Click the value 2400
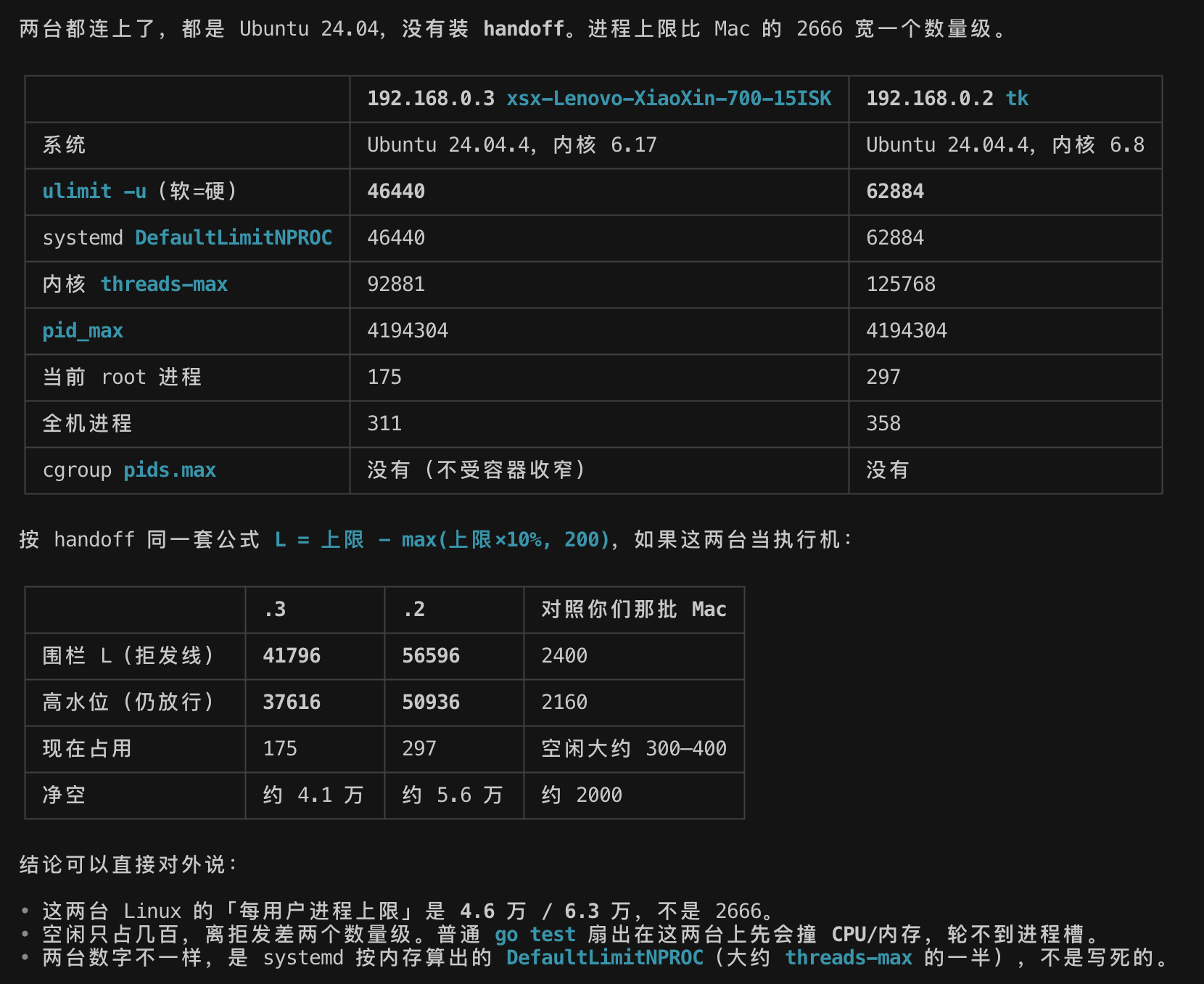 pos(564,656)
